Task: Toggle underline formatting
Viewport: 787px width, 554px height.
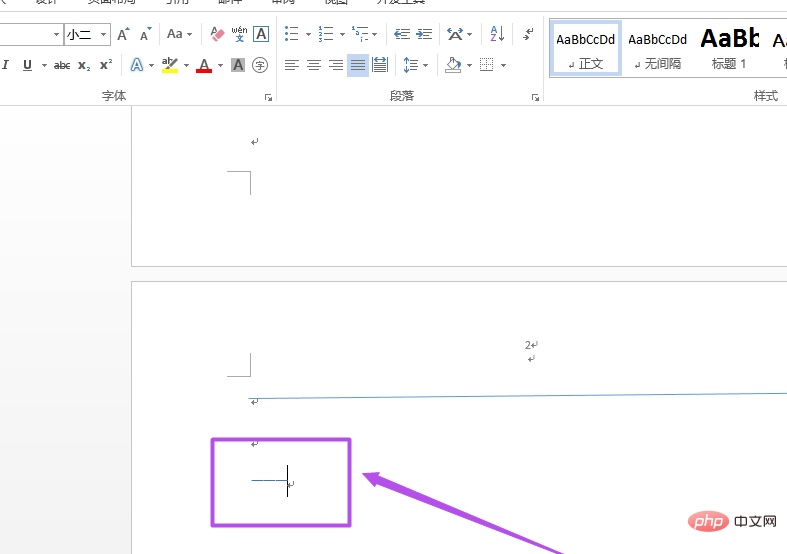Action: pos(27,65)
